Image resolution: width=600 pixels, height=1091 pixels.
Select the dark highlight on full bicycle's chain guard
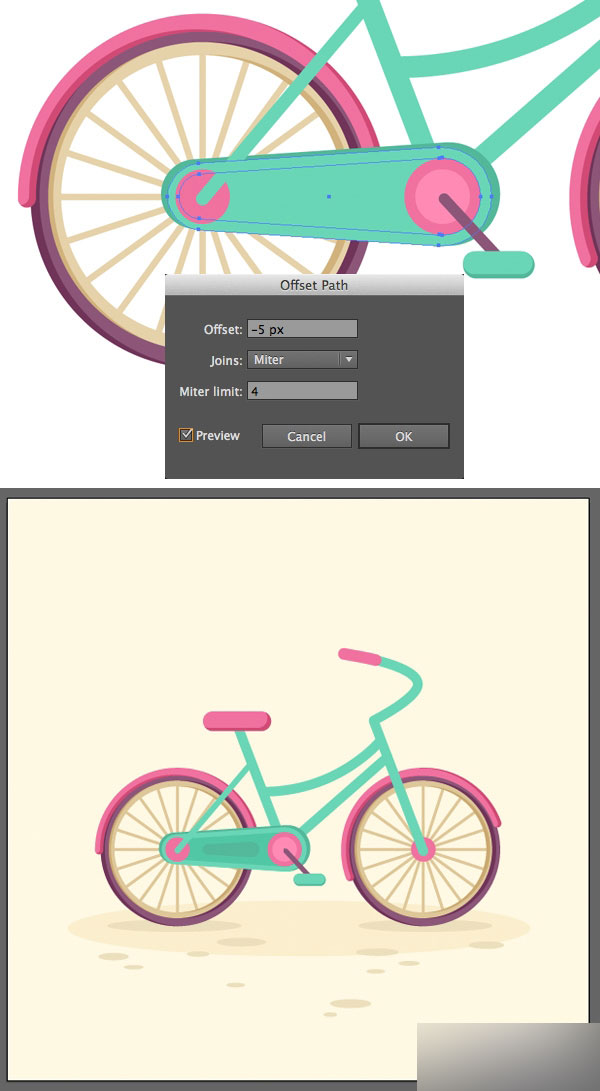click(x=230, y=849)
